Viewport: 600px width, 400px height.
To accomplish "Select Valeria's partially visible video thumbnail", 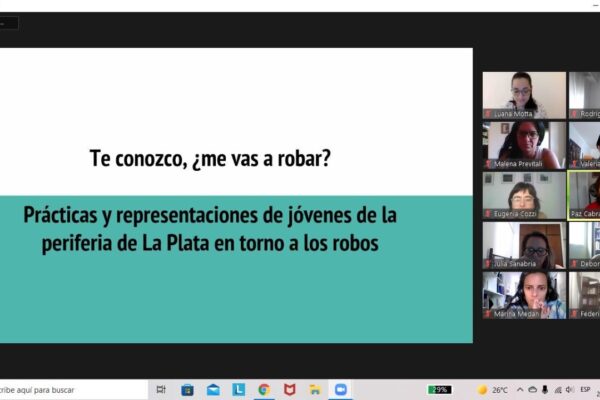I will [584, 145].
